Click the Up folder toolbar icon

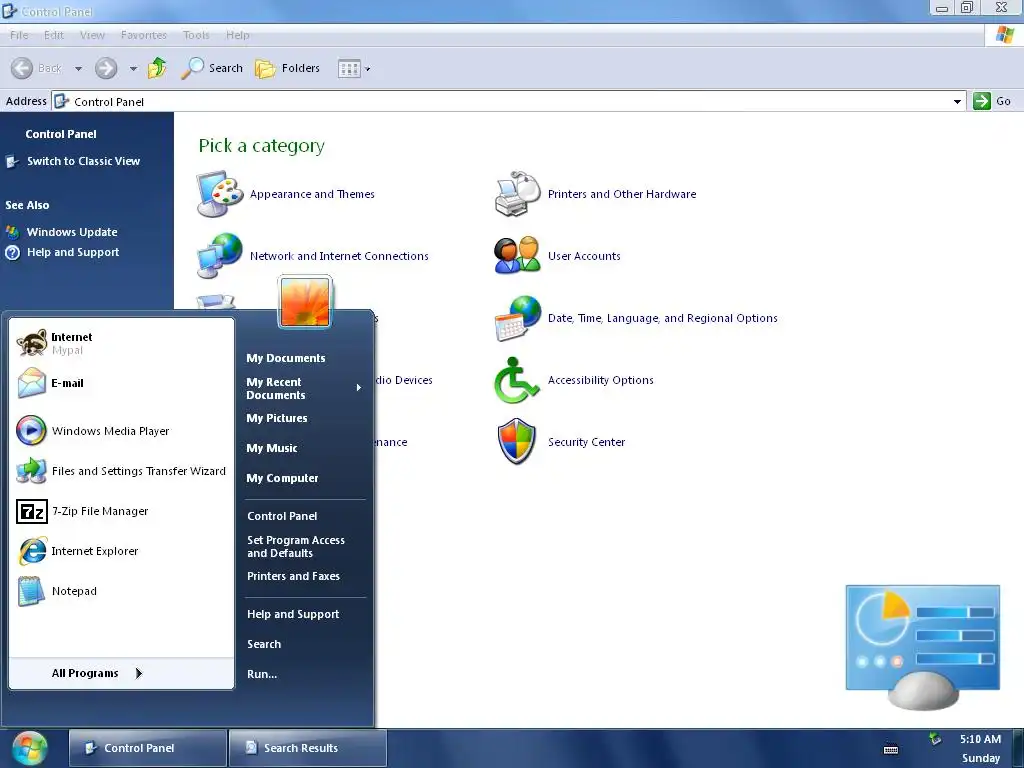tap(157, 68)
